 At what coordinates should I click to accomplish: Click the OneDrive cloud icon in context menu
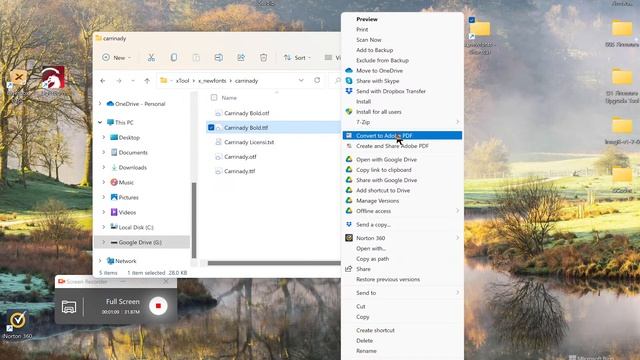[349, 71]
